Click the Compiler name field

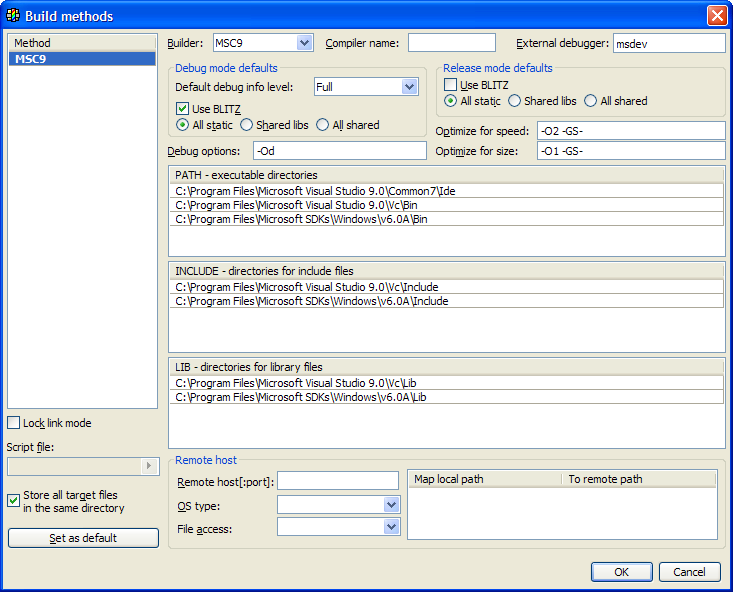pyautogui.click(x=451, y=43)
